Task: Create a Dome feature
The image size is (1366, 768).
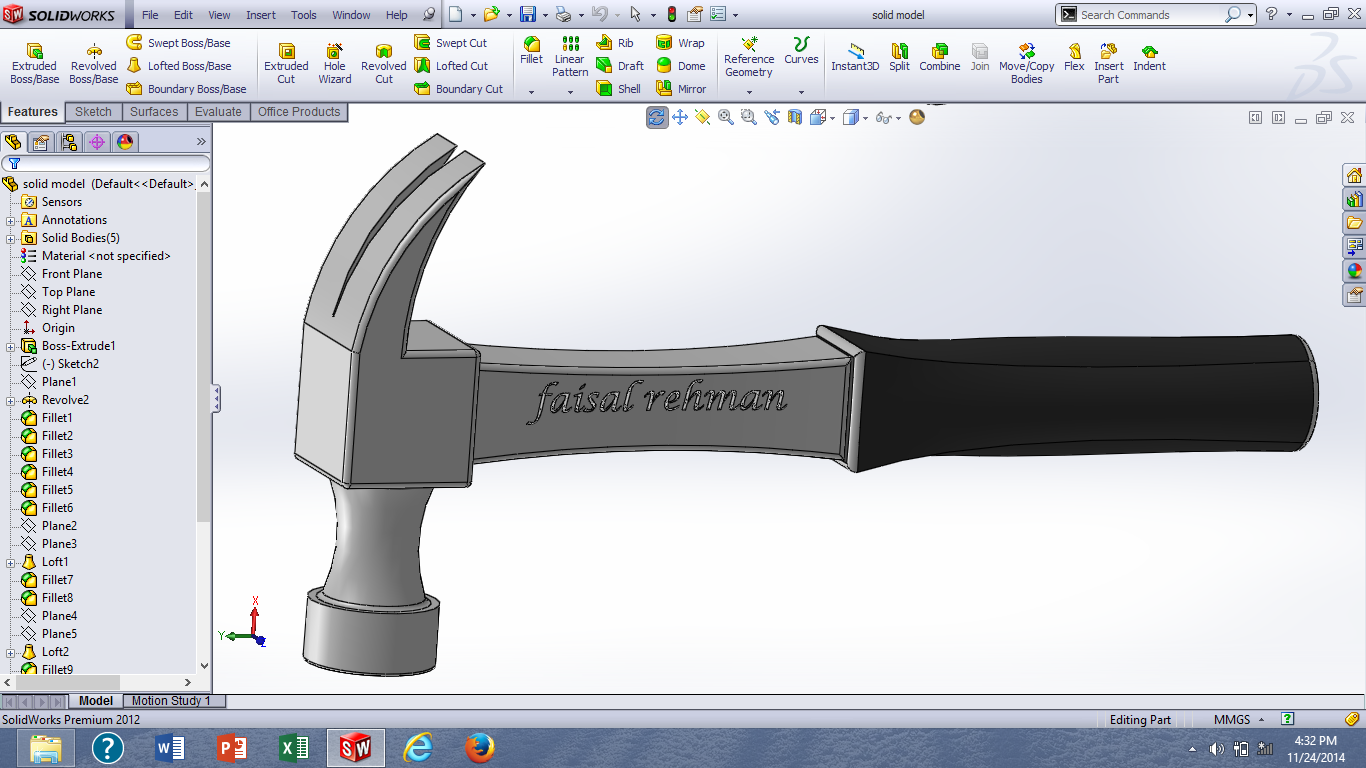Action: point(680,66)
